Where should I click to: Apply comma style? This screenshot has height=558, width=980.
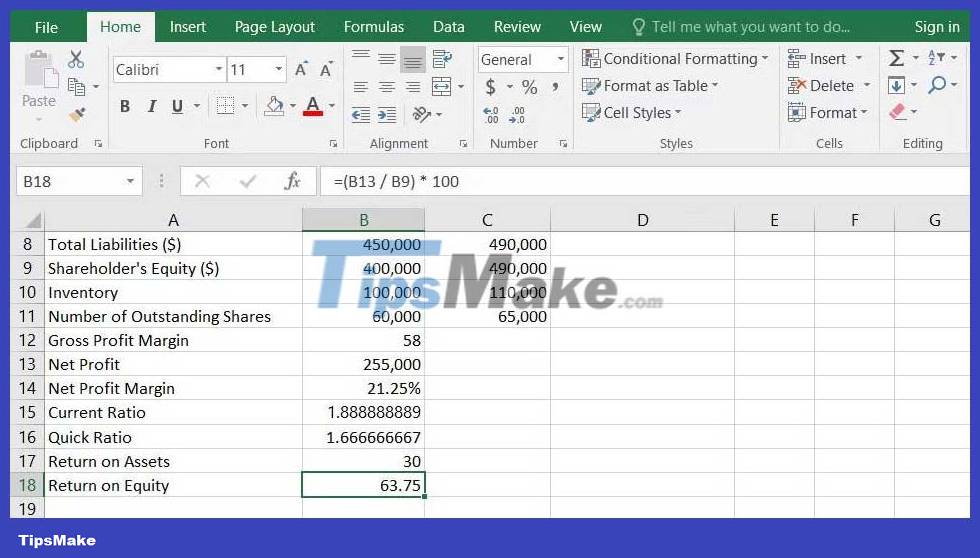554,87
